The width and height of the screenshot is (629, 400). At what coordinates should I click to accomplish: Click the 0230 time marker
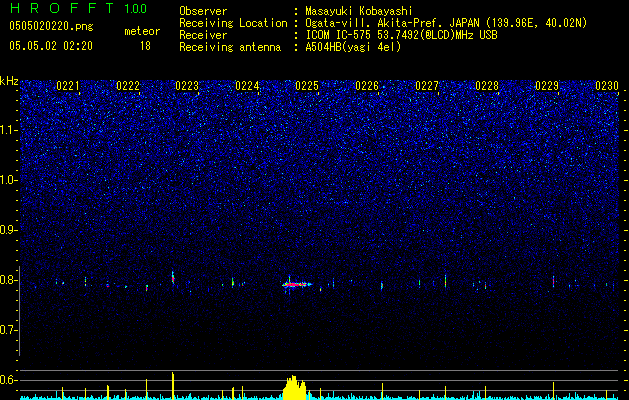pos(607,86)
